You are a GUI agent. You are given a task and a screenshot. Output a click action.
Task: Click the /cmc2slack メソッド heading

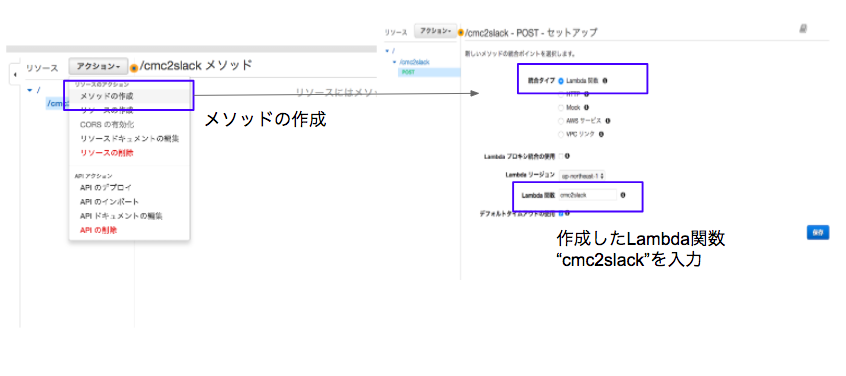(x=196, y=66)
